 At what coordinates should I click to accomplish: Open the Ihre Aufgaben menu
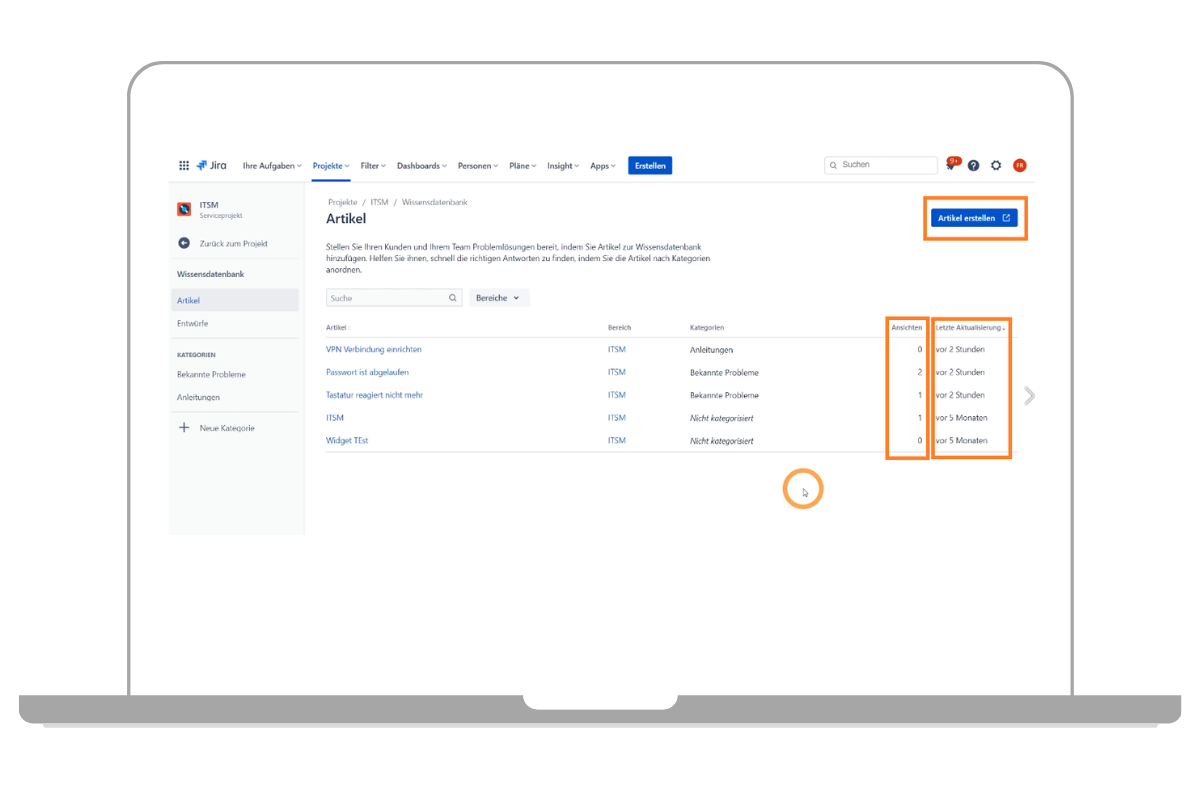click(x=271, y=166)
